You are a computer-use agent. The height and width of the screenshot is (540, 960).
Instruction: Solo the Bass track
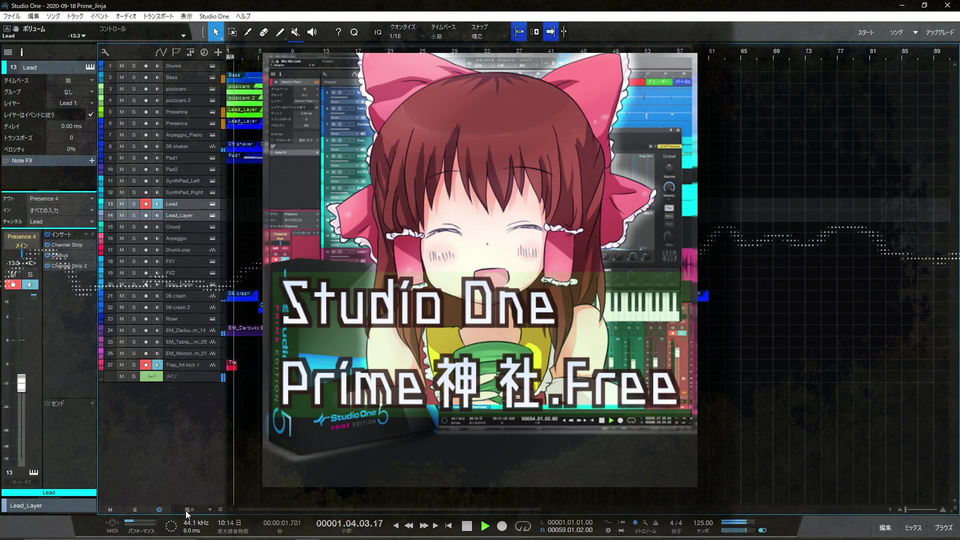pyautogui.click(x=133, y=77)
